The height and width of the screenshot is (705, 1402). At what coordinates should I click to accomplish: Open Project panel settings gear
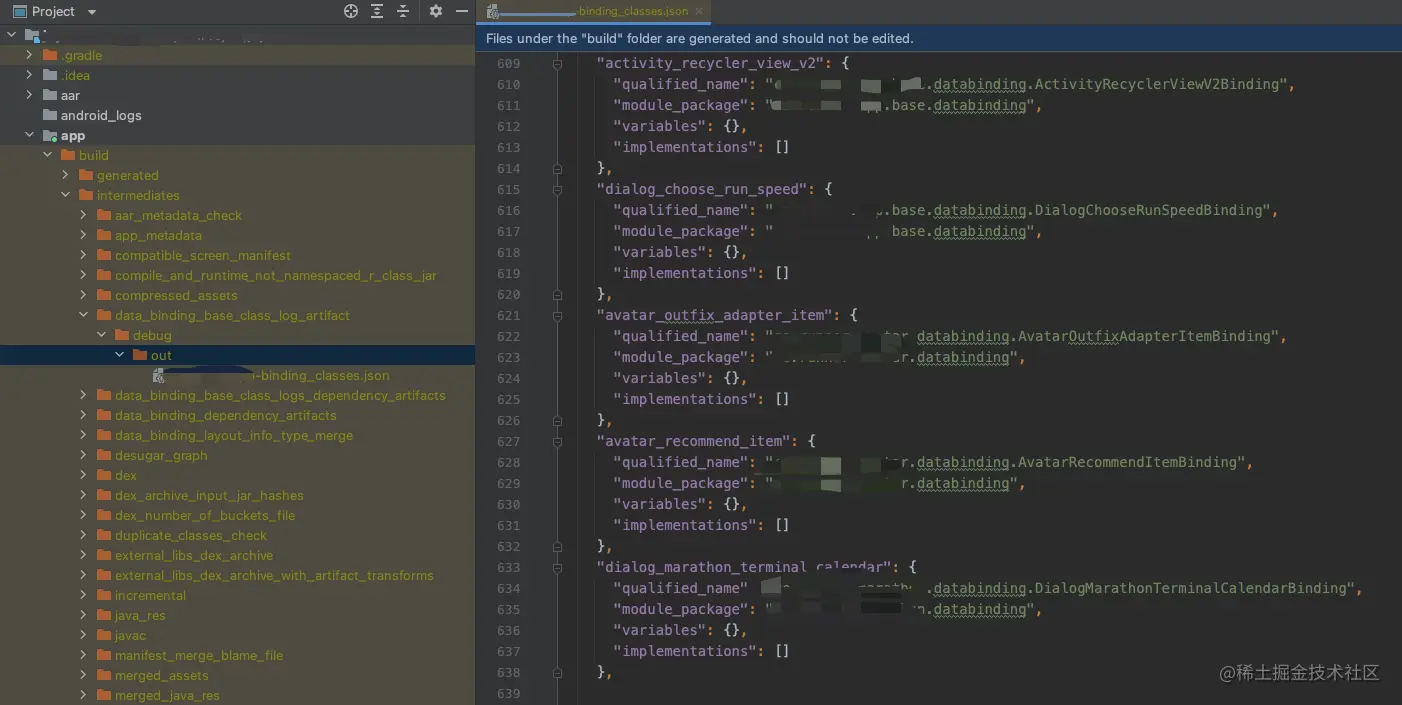[436, 11]
